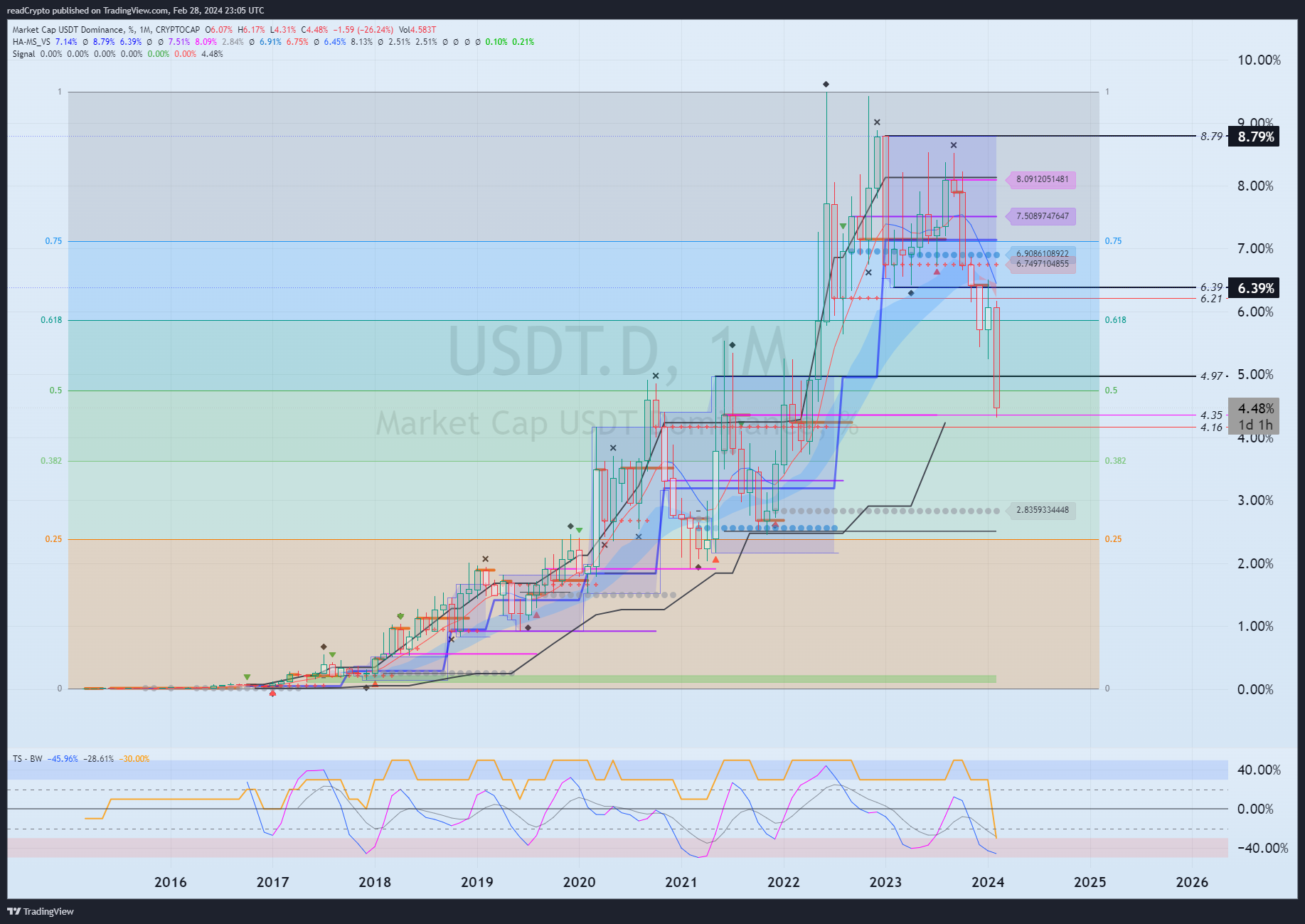This screenshot has width=1305, height=924.
Task: Click the 2017 year label on time axis
Action: coord(272,882)
